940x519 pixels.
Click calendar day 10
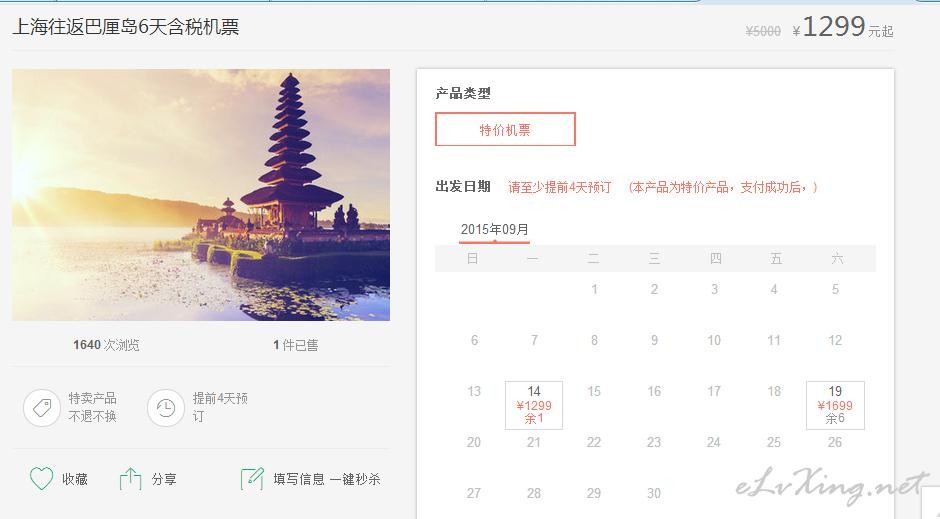(714, 340)
